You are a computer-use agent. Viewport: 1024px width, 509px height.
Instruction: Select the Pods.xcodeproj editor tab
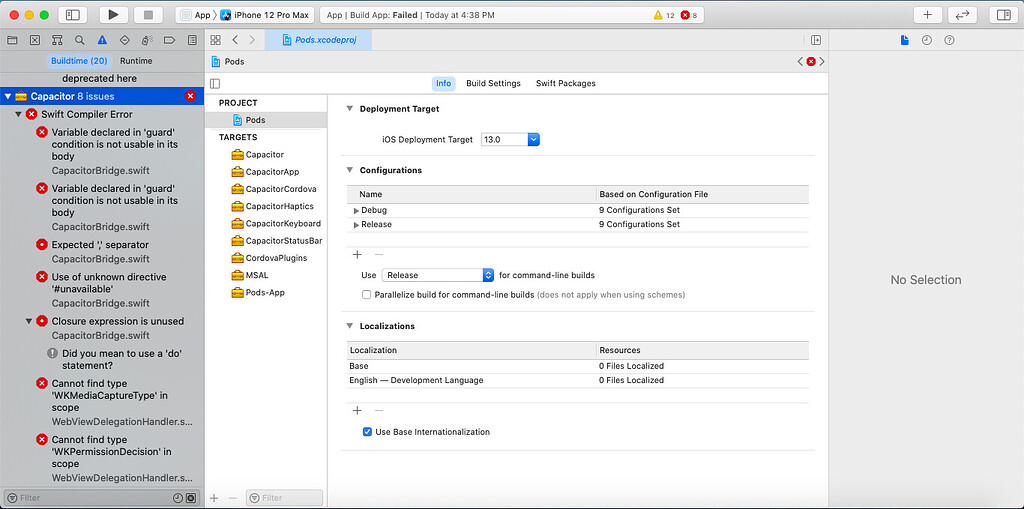pyautogui.click(x=319, y=40)
